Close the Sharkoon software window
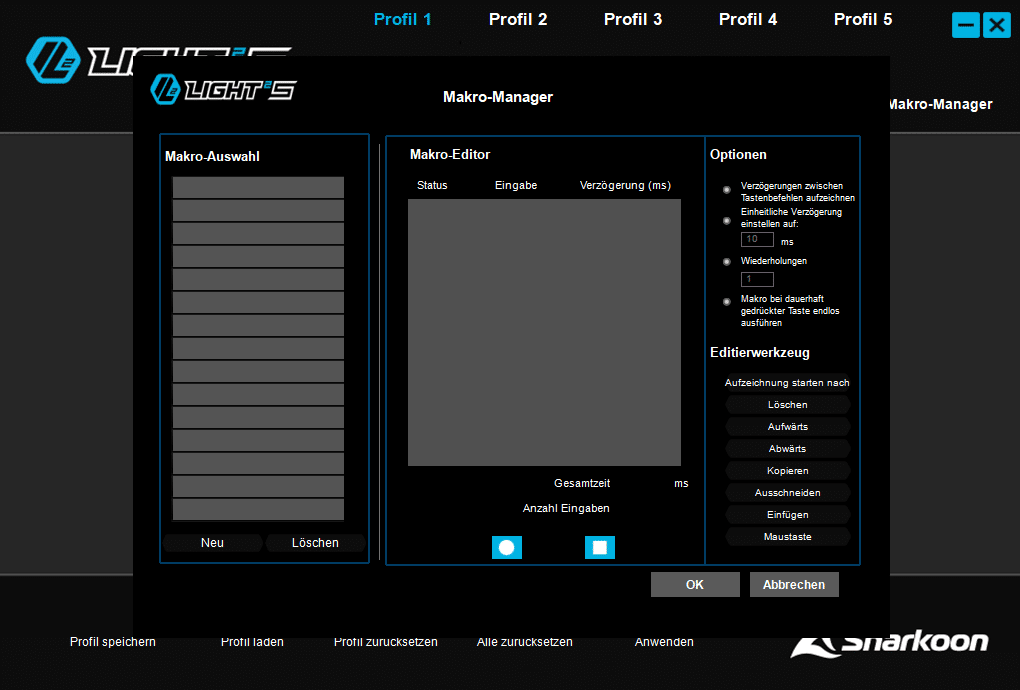 [x=996, y=25]
